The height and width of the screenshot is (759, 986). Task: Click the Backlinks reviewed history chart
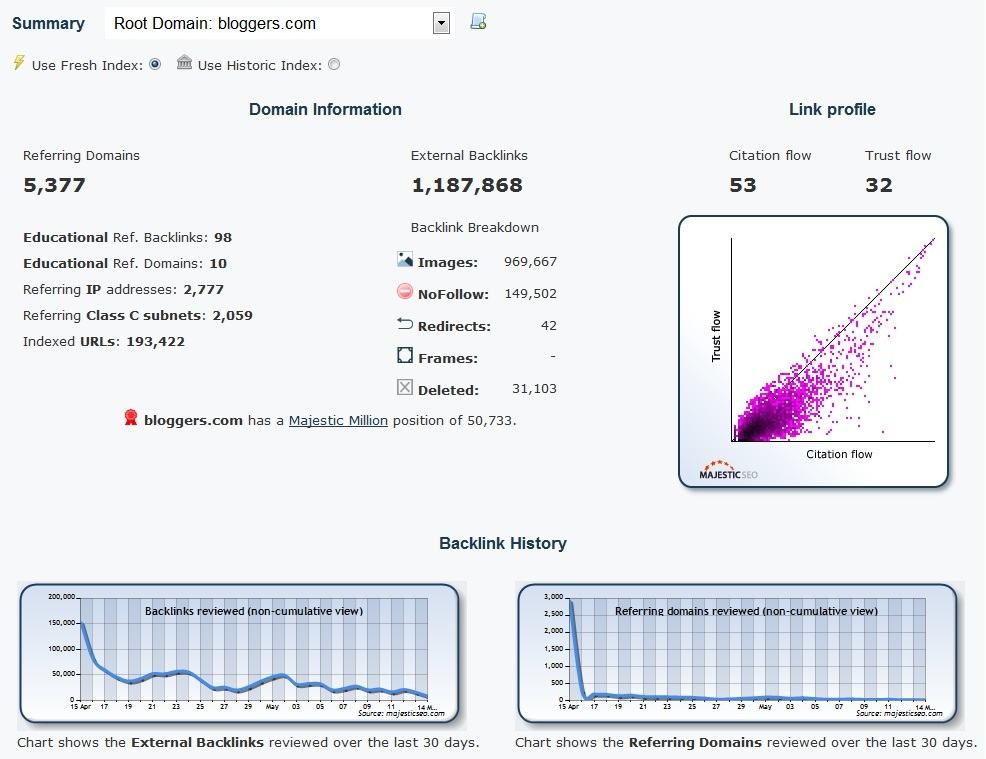(x=240, y=653)
